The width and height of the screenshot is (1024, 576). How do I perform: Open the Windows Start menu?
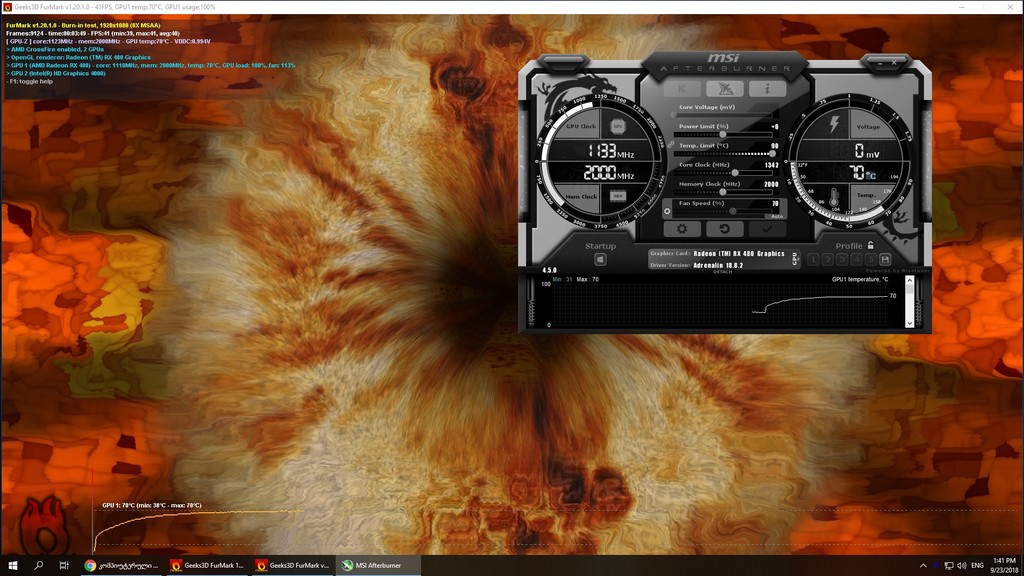tap(13, 566)
